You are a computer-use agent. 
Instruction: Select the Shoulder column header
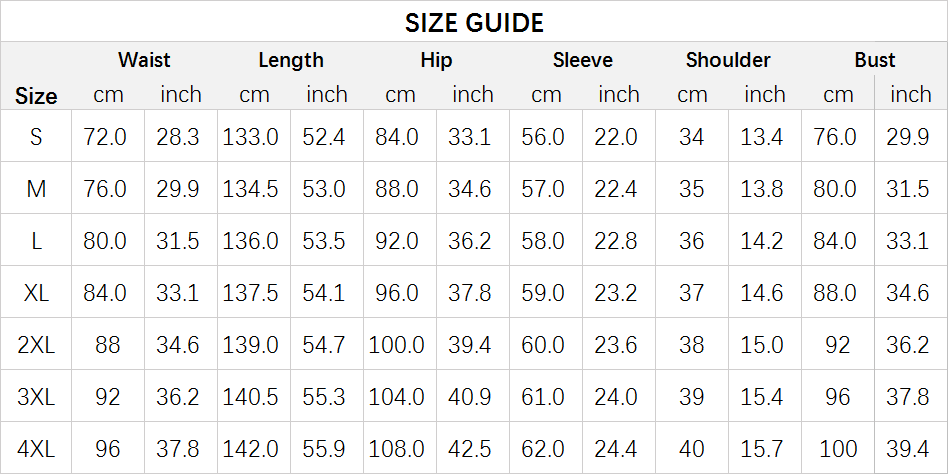728,60
